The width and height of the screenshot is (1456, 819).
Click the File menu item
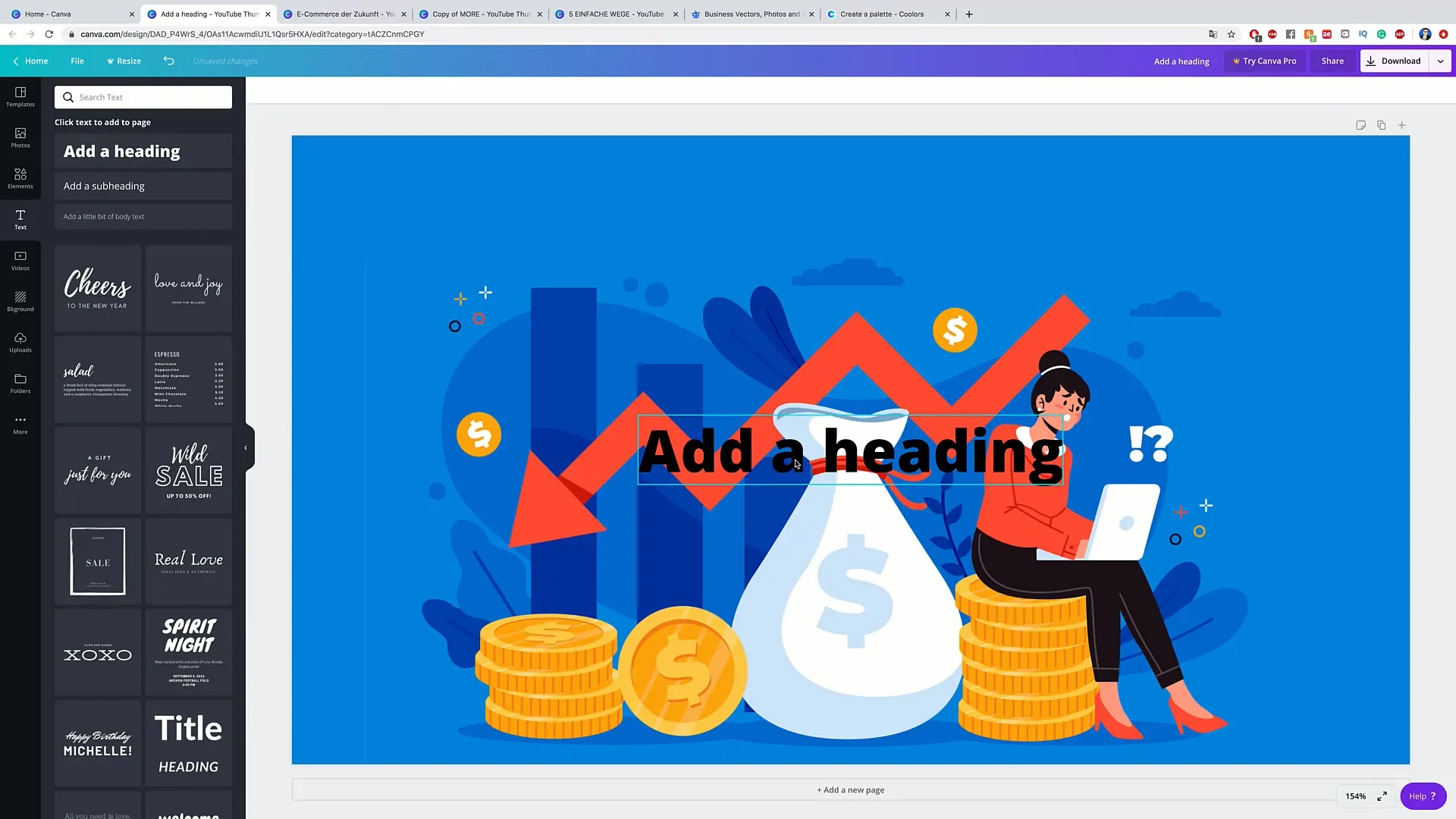[x=77, y=61]
